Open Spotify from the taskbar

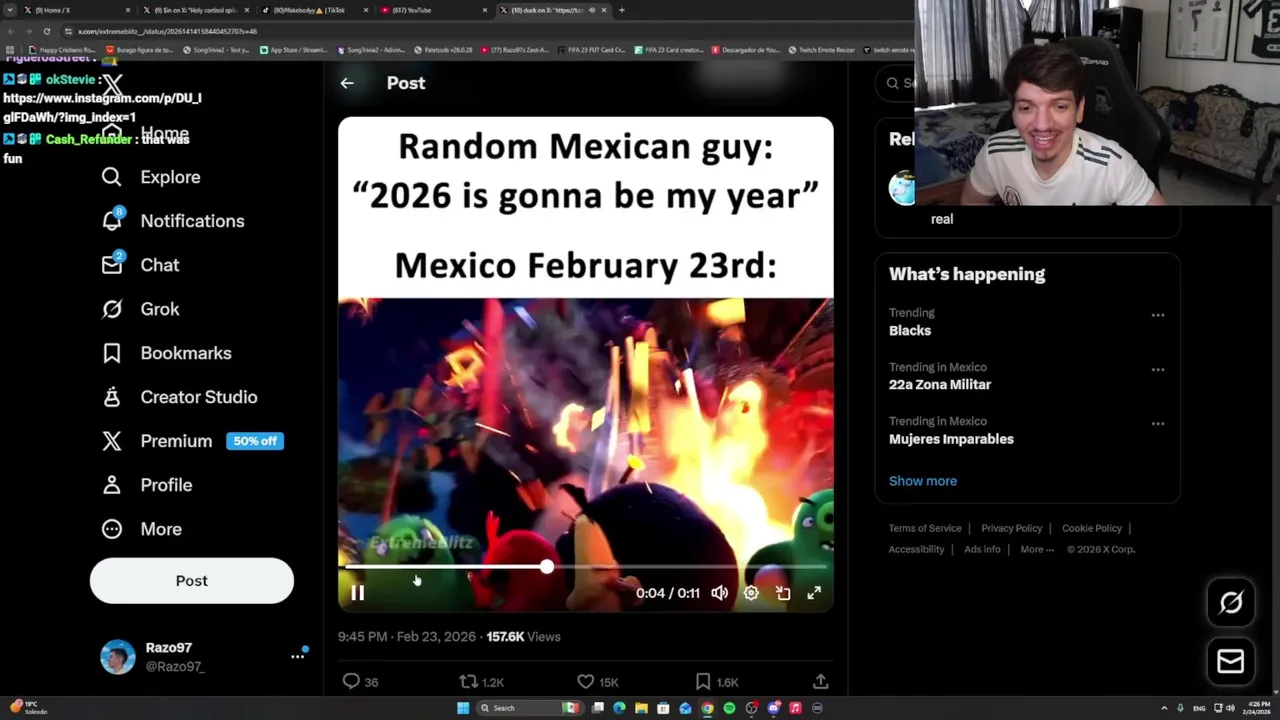pos(729,708)
